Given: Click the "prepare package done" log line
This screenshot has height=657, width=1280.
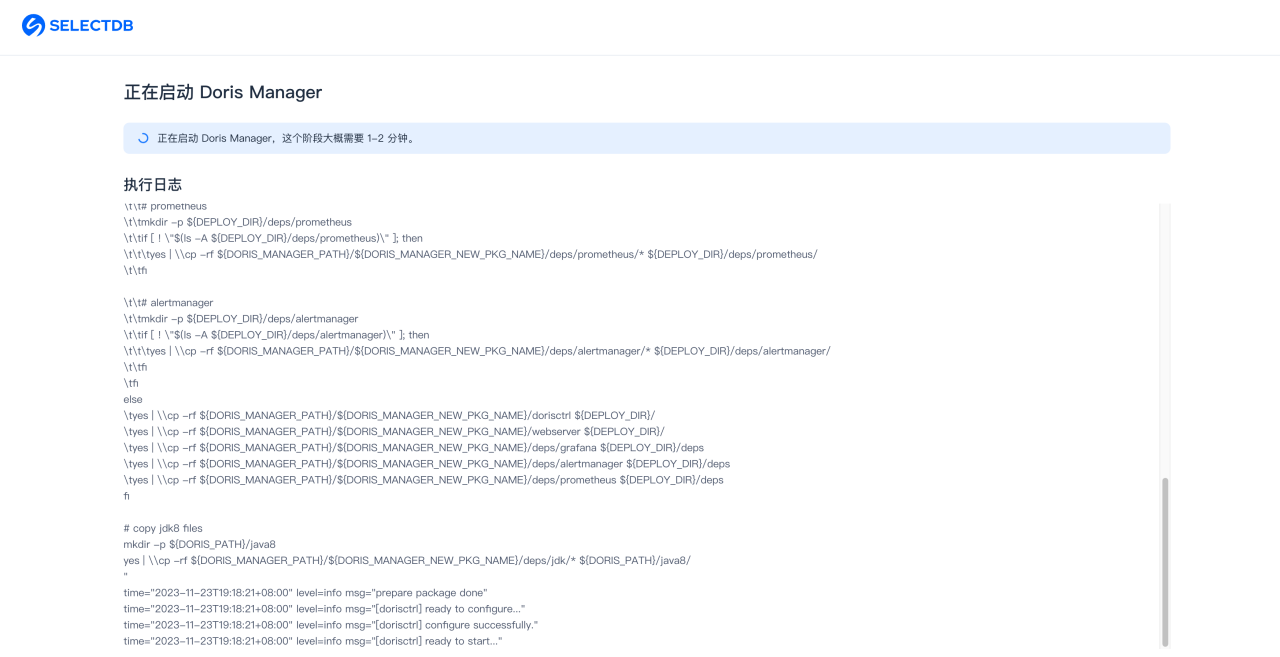Looking at the screenshot, I should pos(306,592).
